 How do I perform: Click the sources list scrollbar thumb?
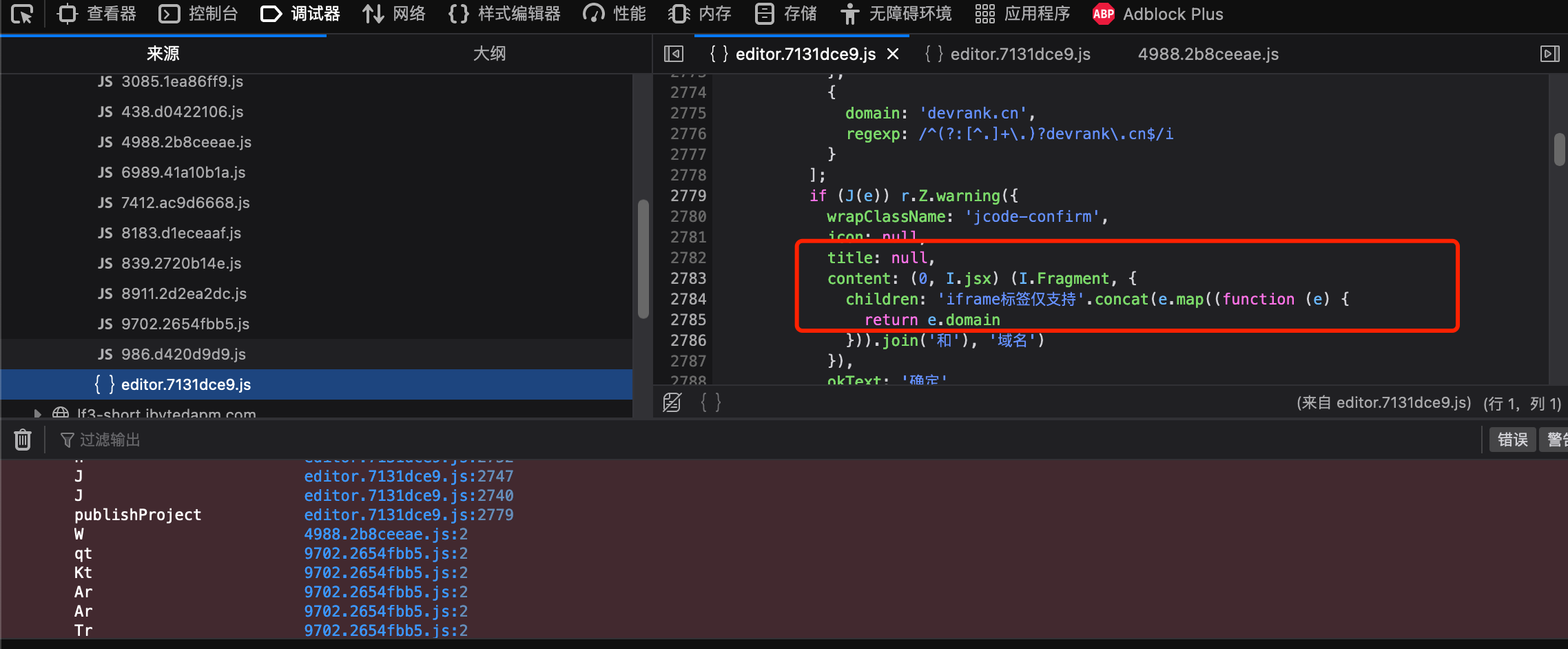[x=643, y=259]
